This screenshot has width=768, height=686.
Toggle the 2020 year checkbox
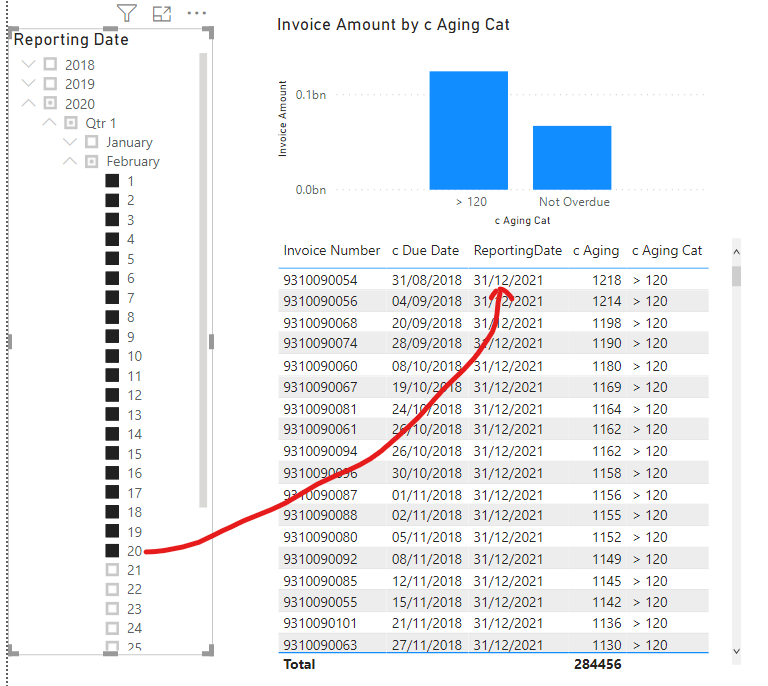click(50, 103)
